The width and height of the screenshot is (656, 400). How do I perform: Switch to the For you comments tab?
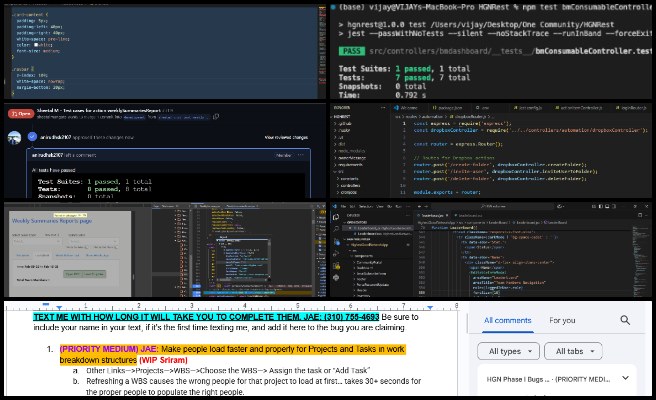point(562,320)
